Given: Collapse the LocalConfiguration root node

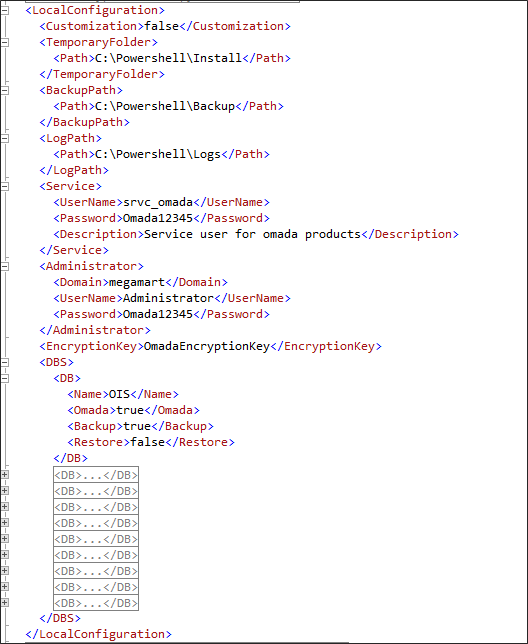Looking at the screenshot, I should (x=5, y=10).
